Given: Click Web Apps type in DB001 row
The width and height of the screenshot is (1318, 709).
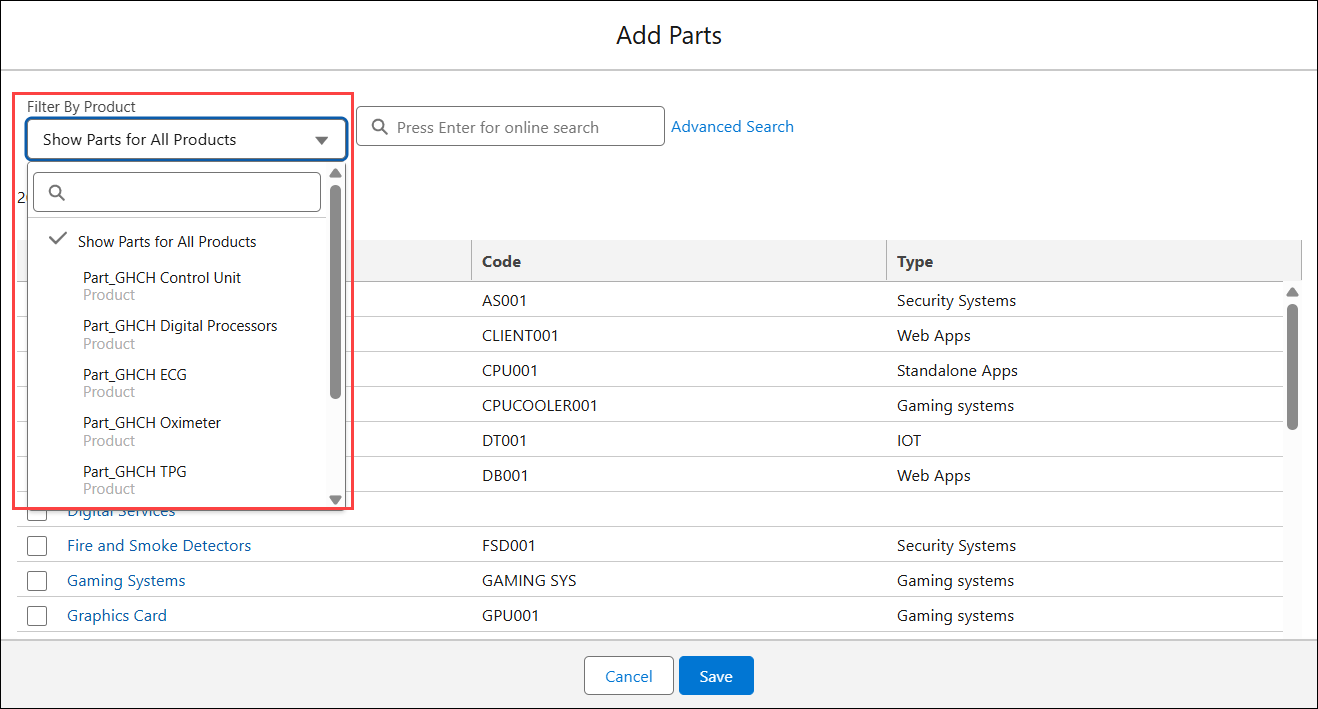Looking at the screenshot, I should tap(934, 475).
